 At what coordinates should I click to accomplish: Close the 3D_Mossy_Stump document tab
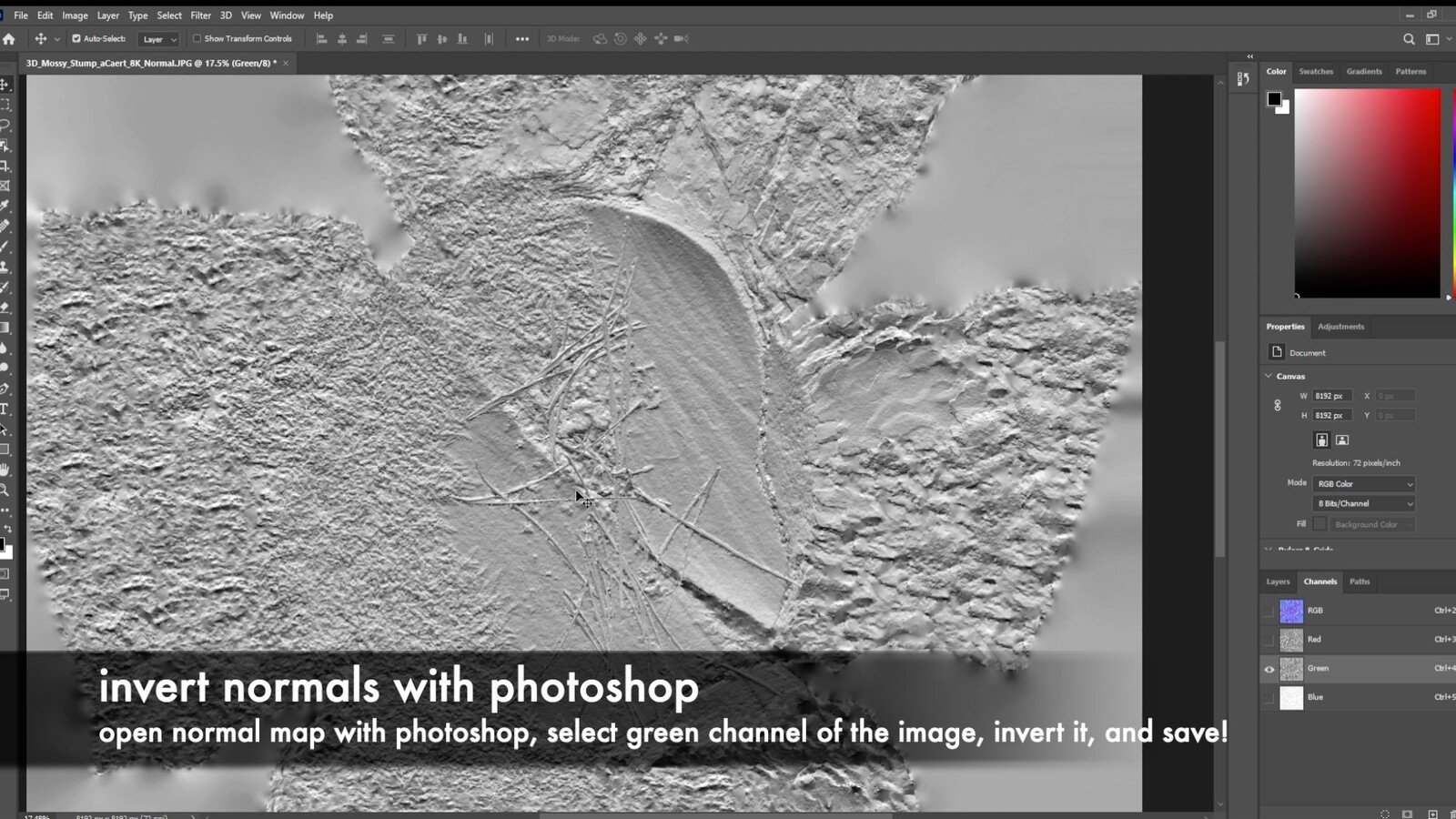[286, 63]
